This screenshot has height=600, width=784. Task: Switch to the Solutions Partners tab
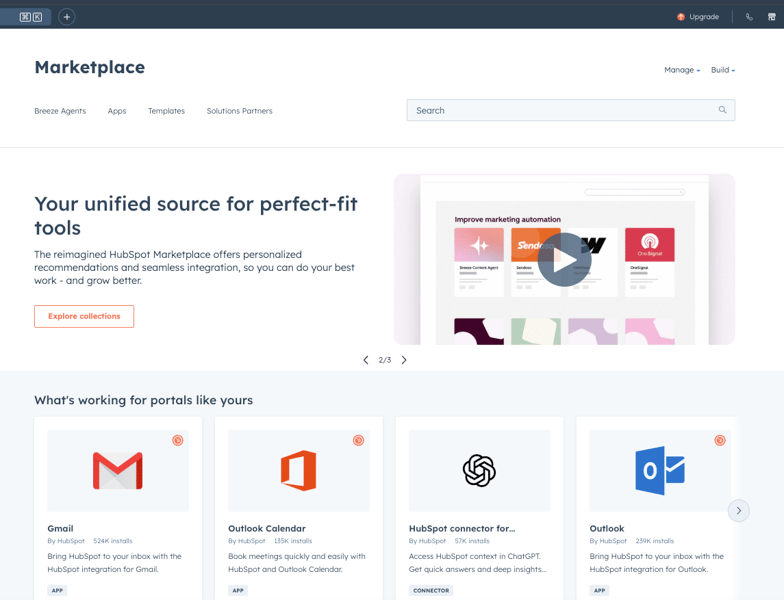coord(240,111)
